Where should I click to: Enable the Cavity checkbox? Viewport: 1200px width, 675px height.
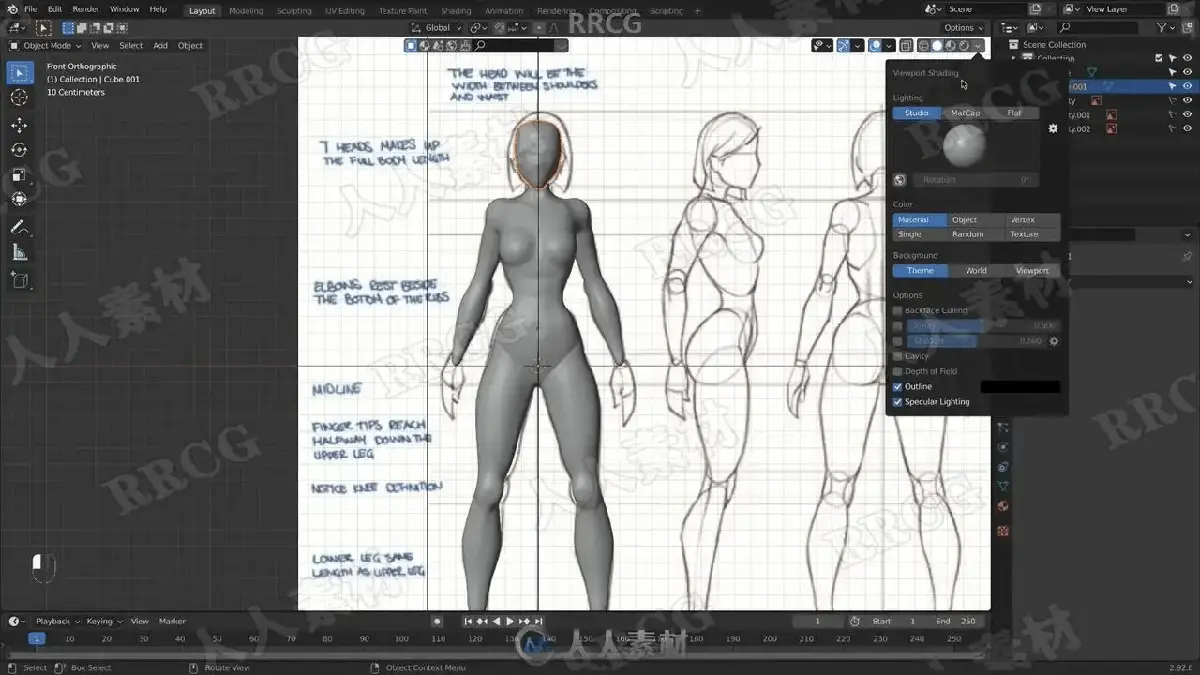[x=897, y=356]
